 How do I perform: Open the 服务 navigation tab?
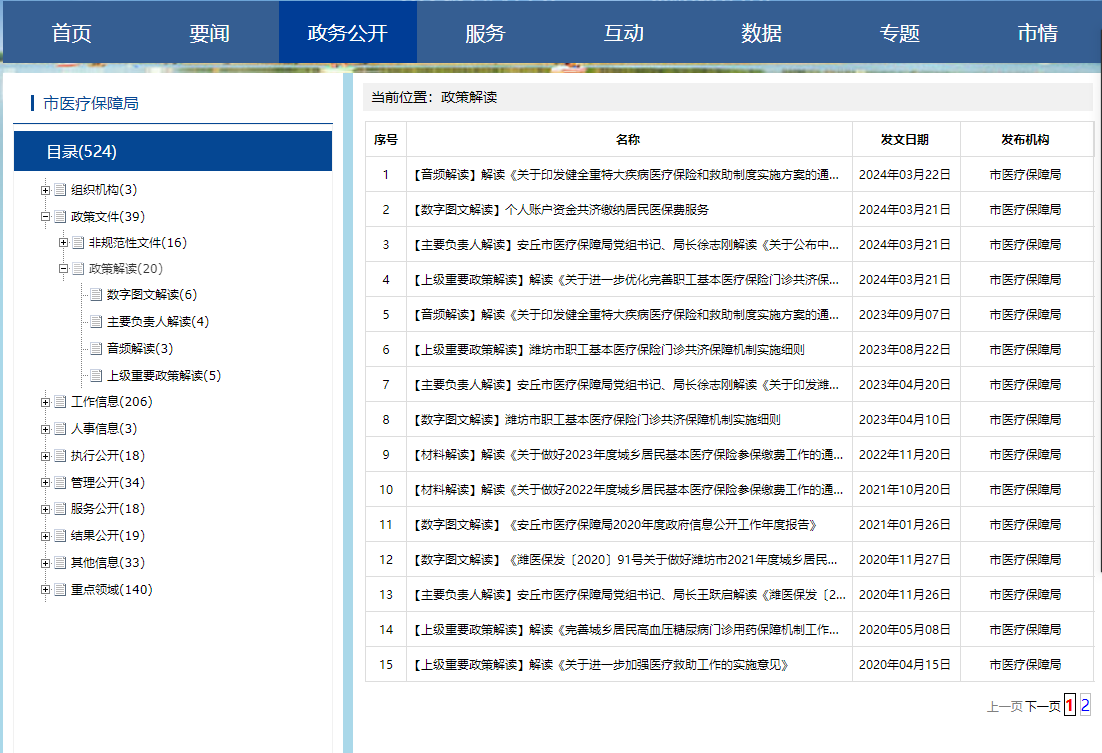[486, 33]
